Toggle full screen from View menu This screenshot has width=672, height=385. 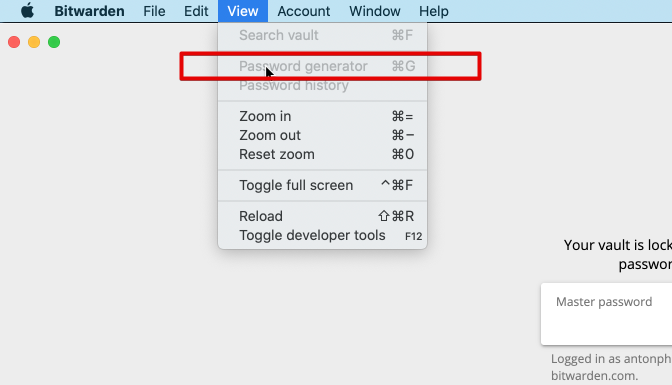[x=322, y=185]
